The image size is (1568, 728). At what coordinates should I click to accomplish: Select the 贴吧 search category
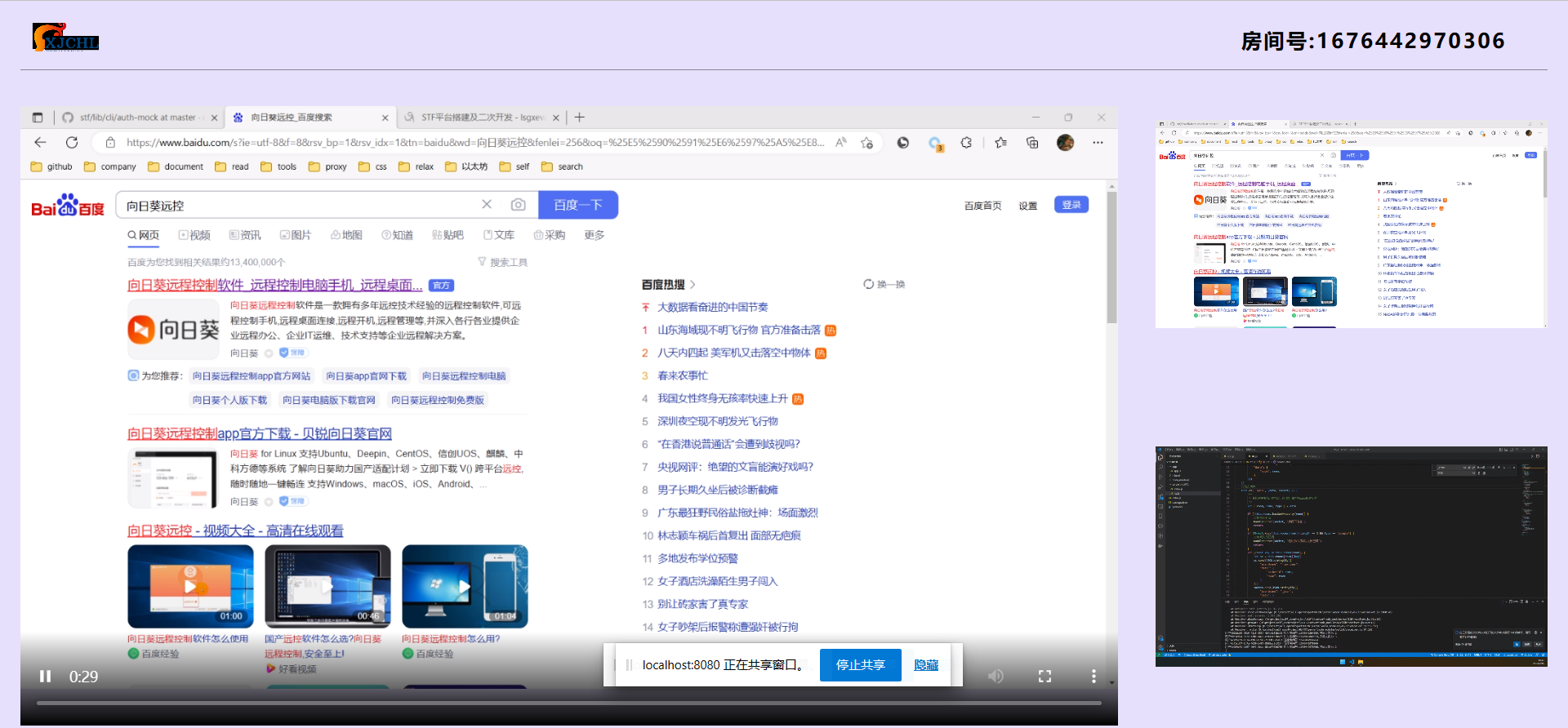click(x=448, y=235)
